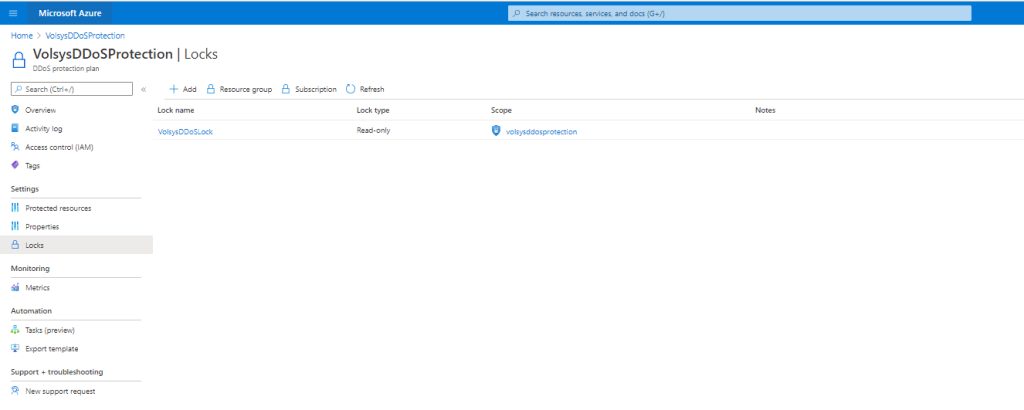Click the Tags icon in sidebar
The width and height of the screenshot is (1024, 410).
tap(15, 165)
